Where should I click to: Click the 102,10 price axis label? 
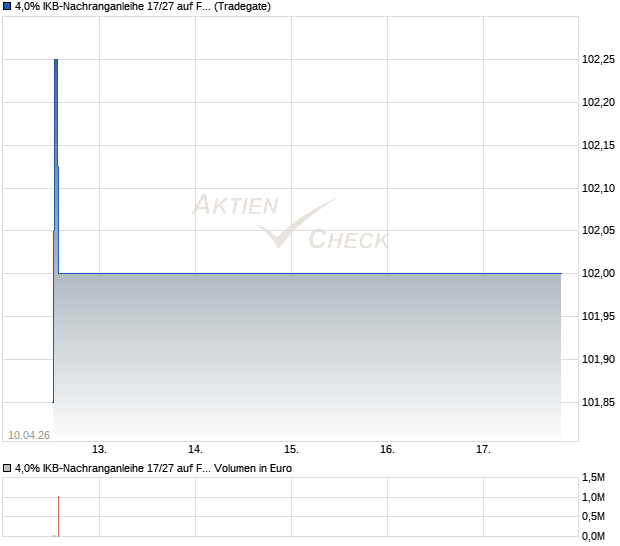598,188
